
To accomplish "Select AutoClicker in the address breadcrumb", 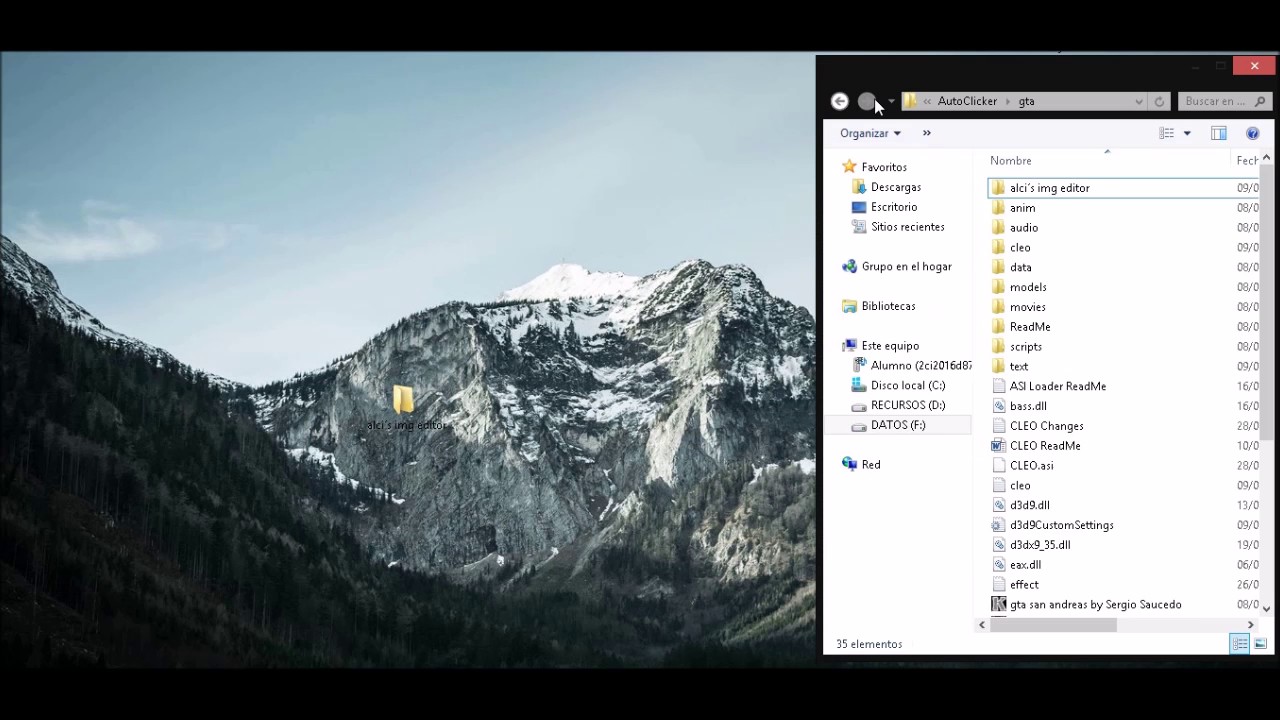I will [x=967, y=101].
